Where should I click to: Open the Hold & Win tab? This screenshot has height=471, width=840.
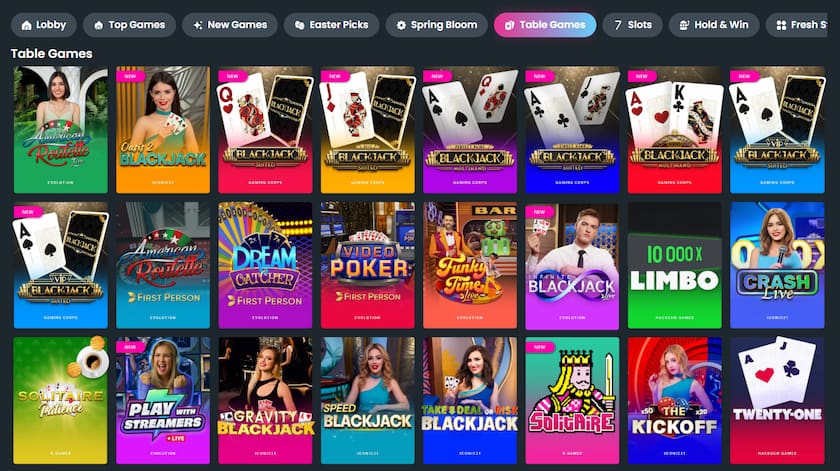pos(714,25)
